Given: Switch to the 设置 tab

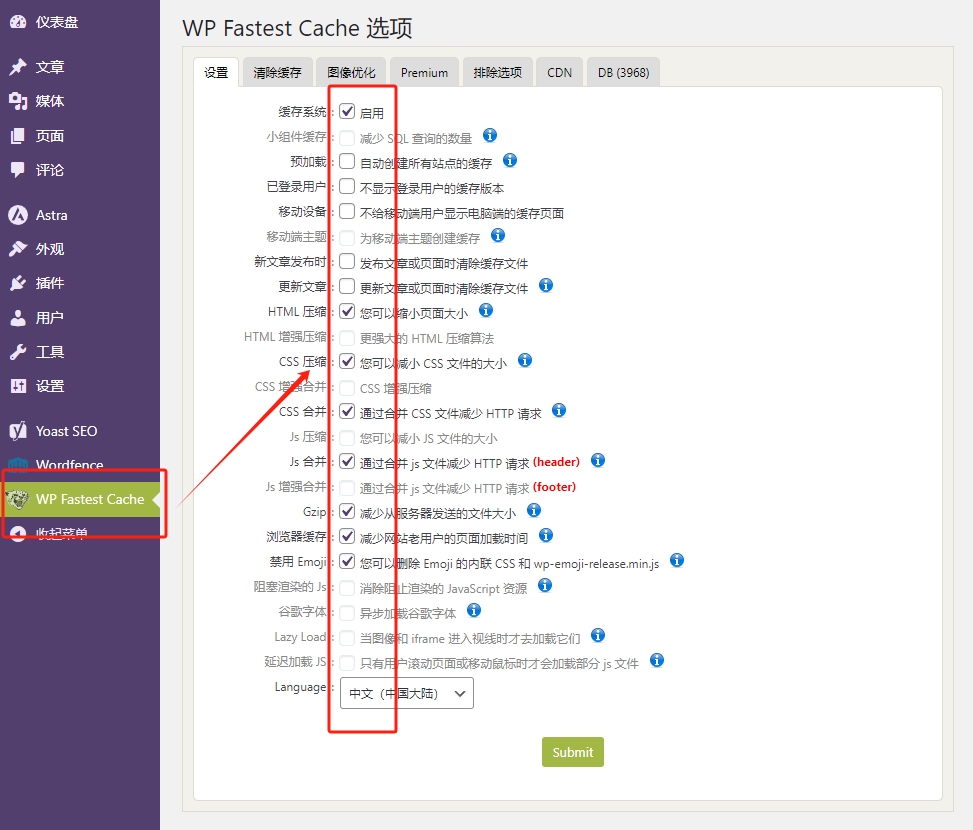Looking at the screenshot, I should point(216,73).
